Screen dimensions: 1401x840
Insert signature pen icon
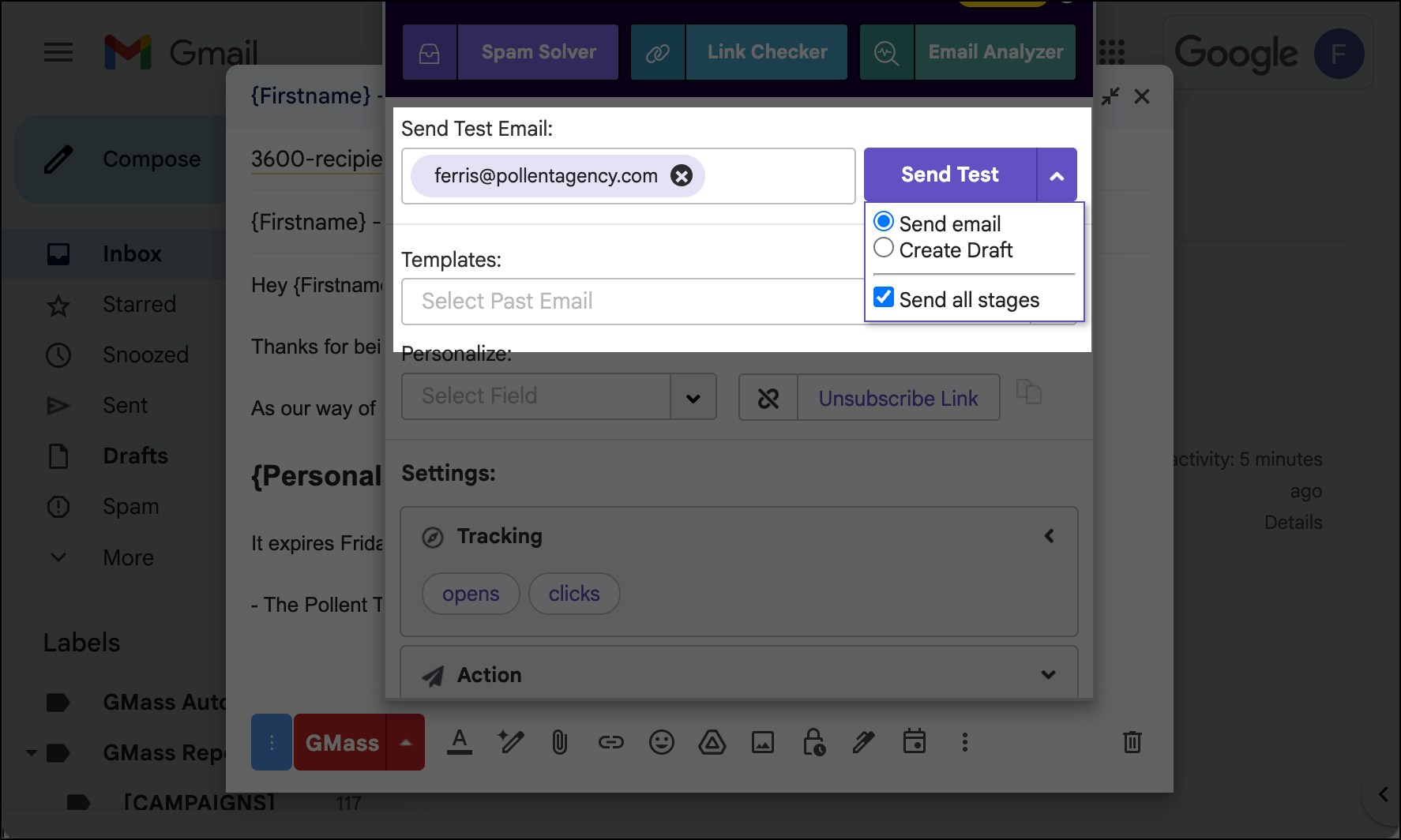point(864,742)
